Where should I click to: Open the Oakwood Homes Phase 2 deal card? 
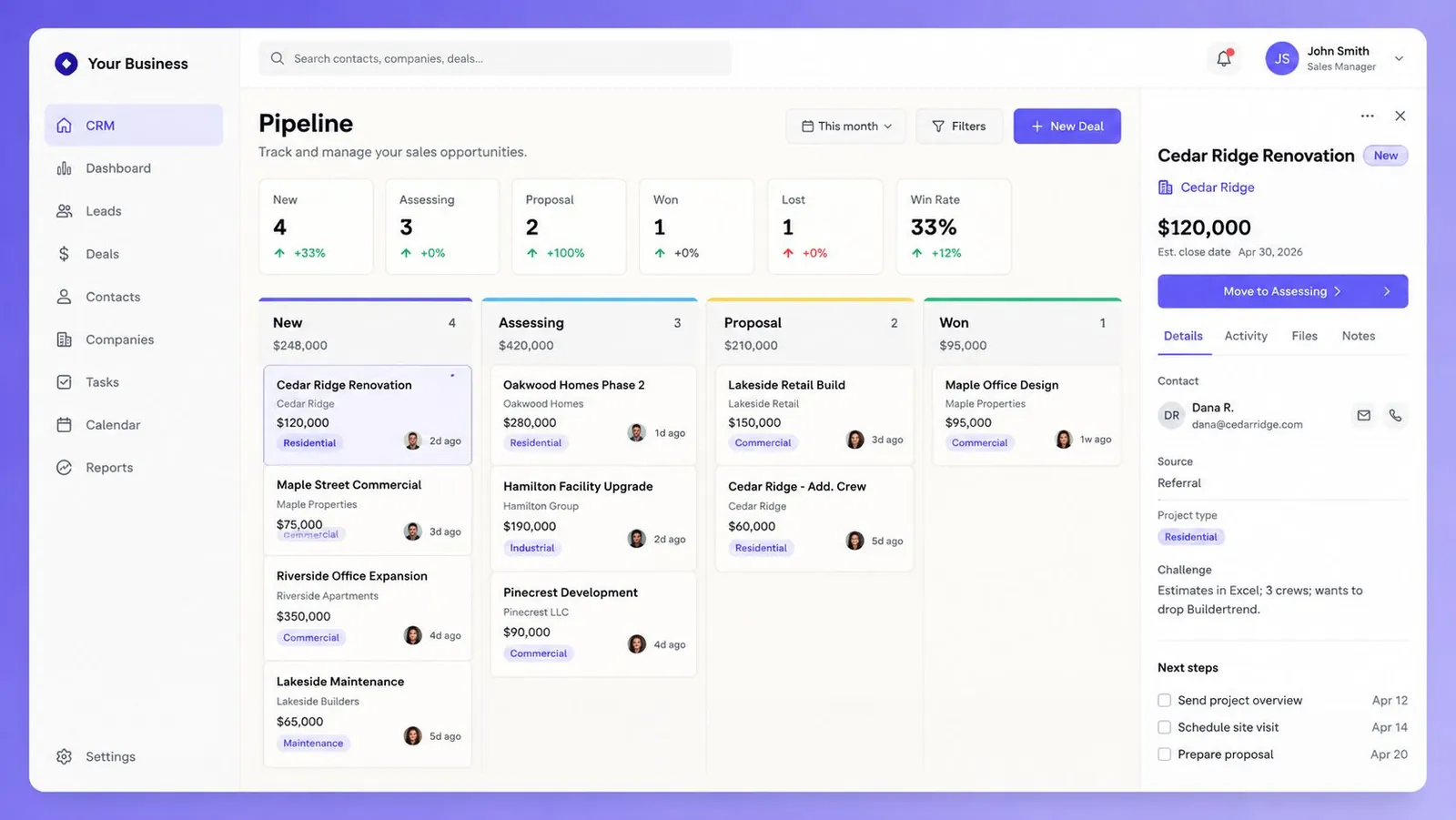(593, 415)
